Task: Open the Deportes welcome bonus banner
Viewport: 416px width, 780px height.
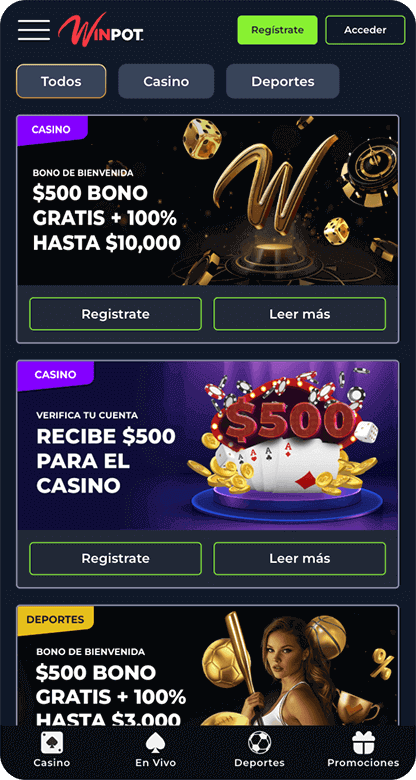Action: click(208, 666)
